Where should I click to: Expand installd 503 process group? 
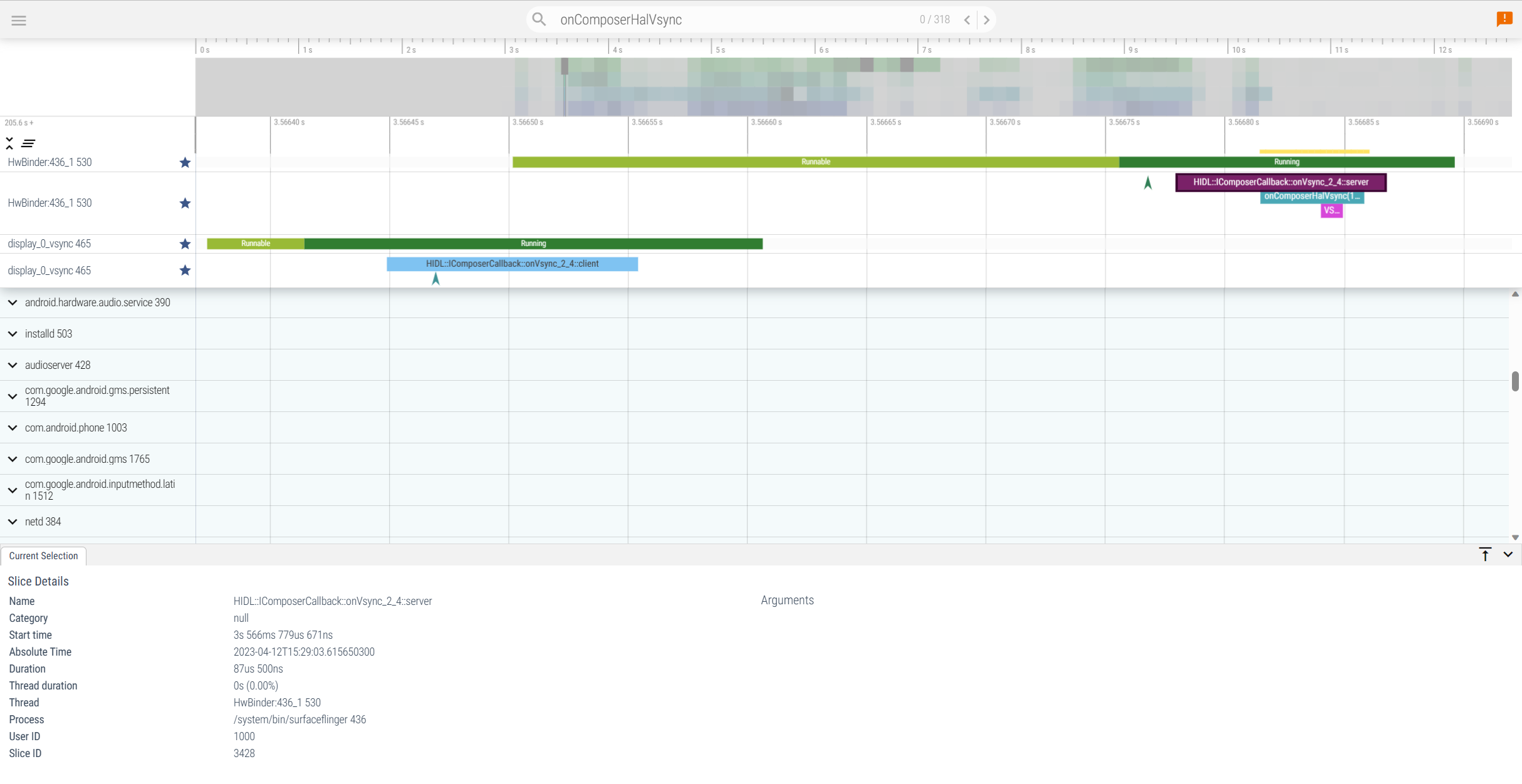13,334
